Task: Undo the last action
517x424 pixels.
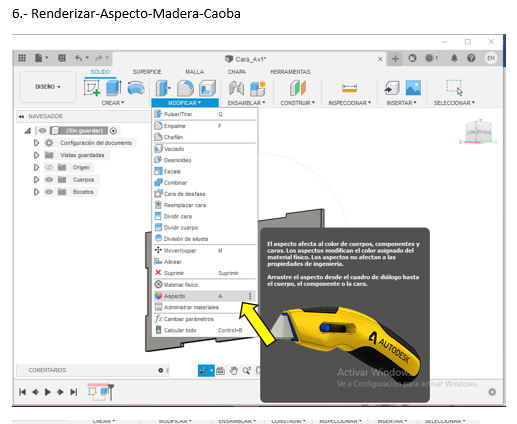Action: [x=79, y=58]
